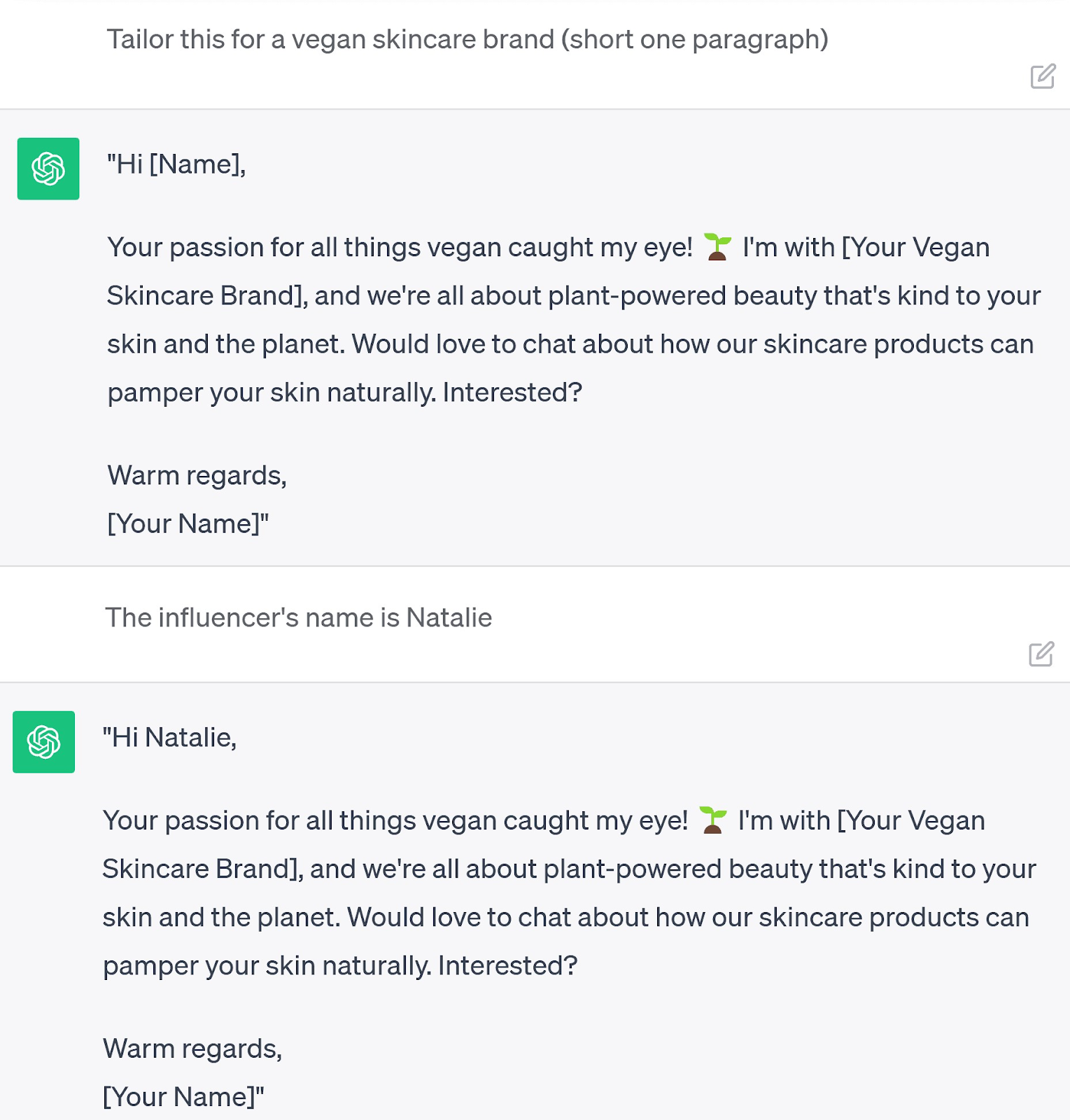The width and height of the screenshot is (1070, 1120).
Task: Click the seedling emoji in the Natalie response
Action: 714,820
